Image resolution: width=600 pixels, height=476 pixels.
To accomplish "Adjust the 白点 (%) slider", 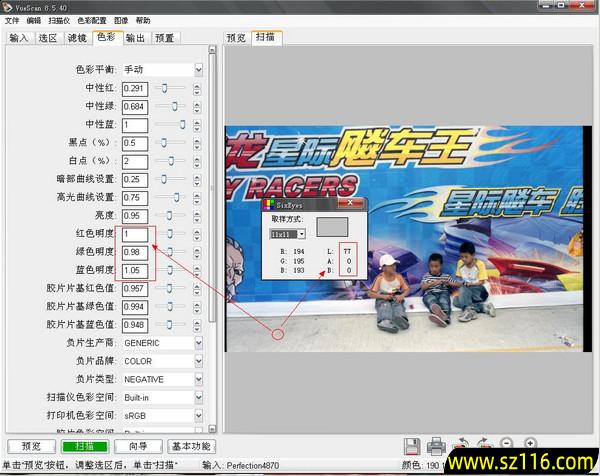I will [x=170, y=161].
